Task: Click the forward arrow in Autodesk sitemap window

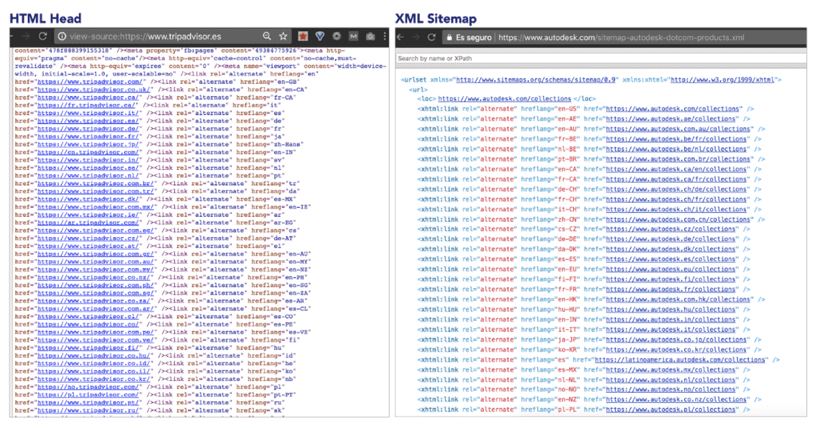Action: pos(416,37)
